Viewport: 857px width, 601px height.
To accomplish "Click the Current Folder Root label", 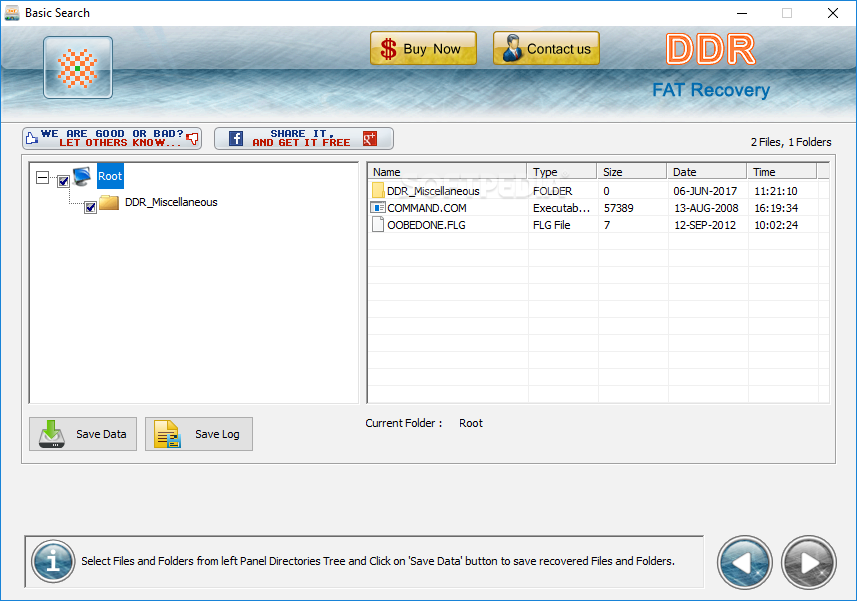I will pos(424,423).
